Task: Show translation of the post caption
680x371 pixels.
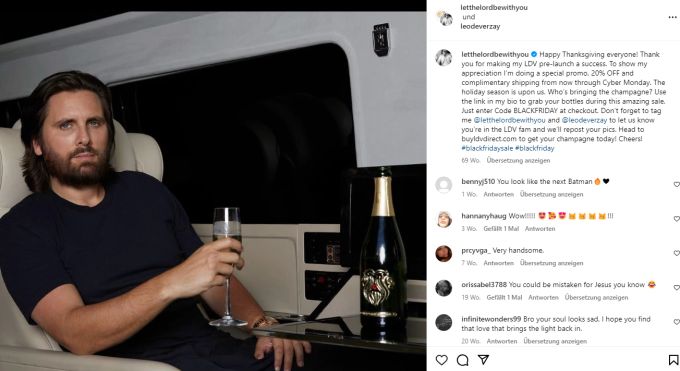Action: pos(518,160)
